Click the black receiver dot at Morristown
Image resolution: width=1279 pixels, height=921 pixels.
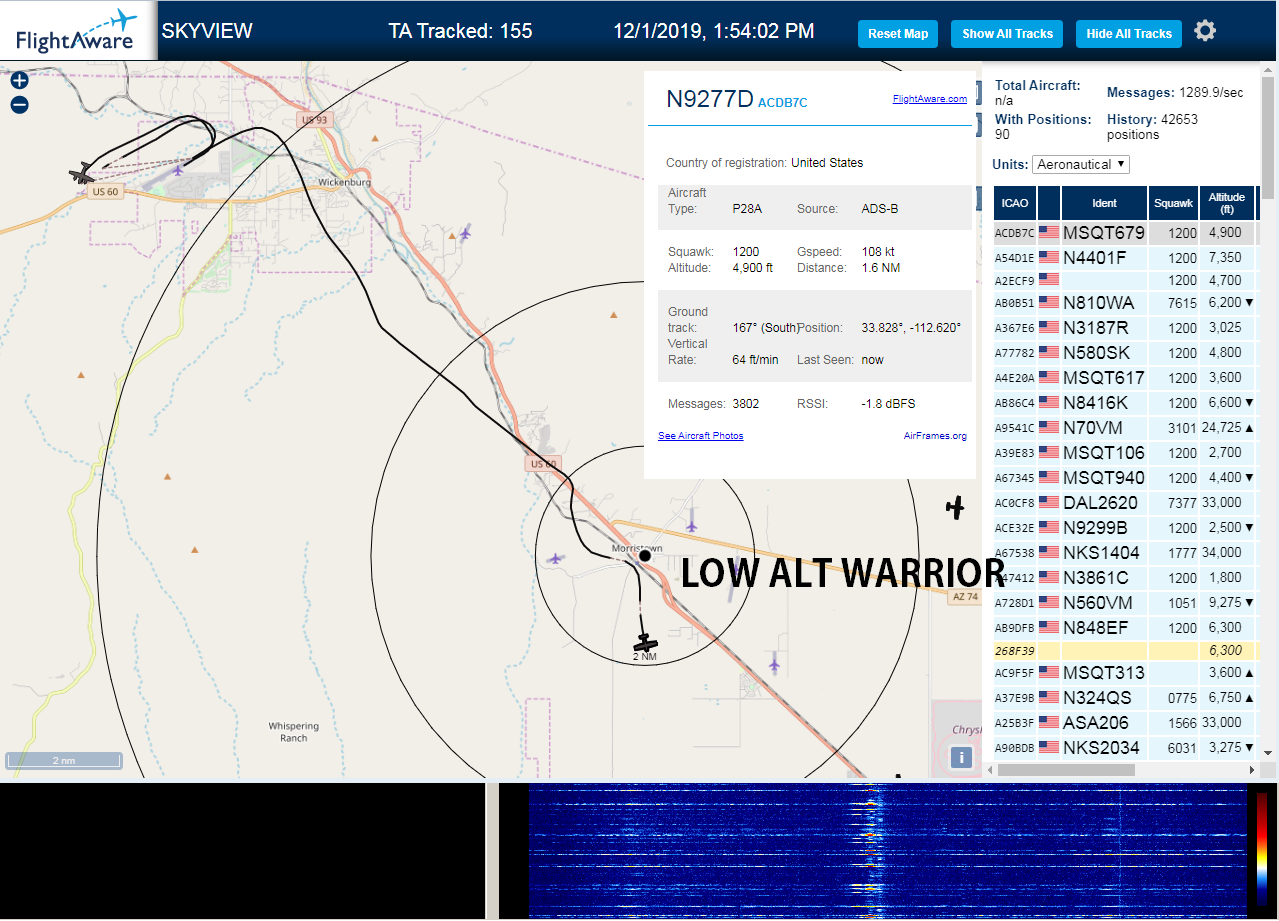pyautogui.click(x=645, y=555)
